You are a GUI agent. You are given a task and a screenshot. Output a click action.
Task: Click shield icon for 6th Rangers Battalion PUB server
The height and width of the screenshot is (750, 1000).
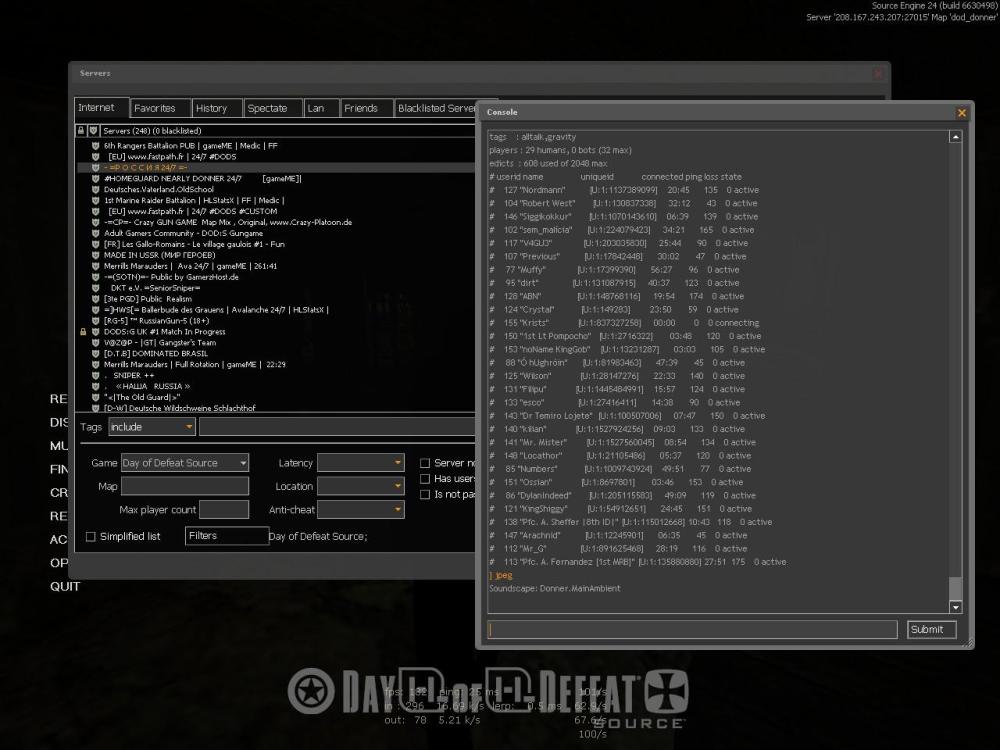95,145
